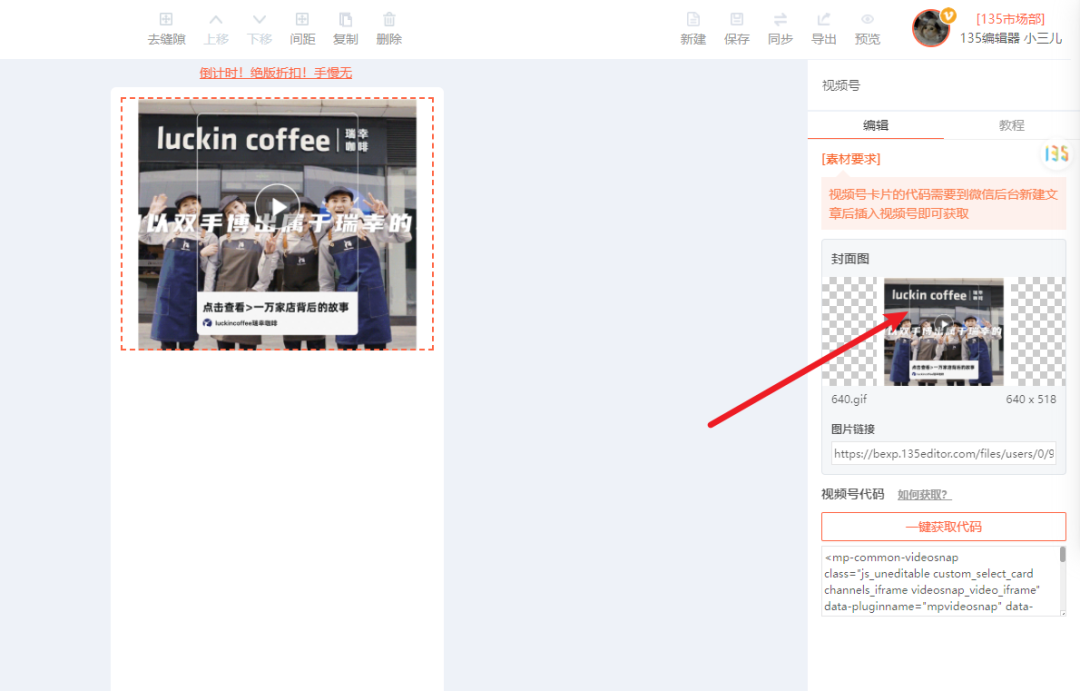
Task: Switch to the 教程 tab
Action: click(1011, 125)
